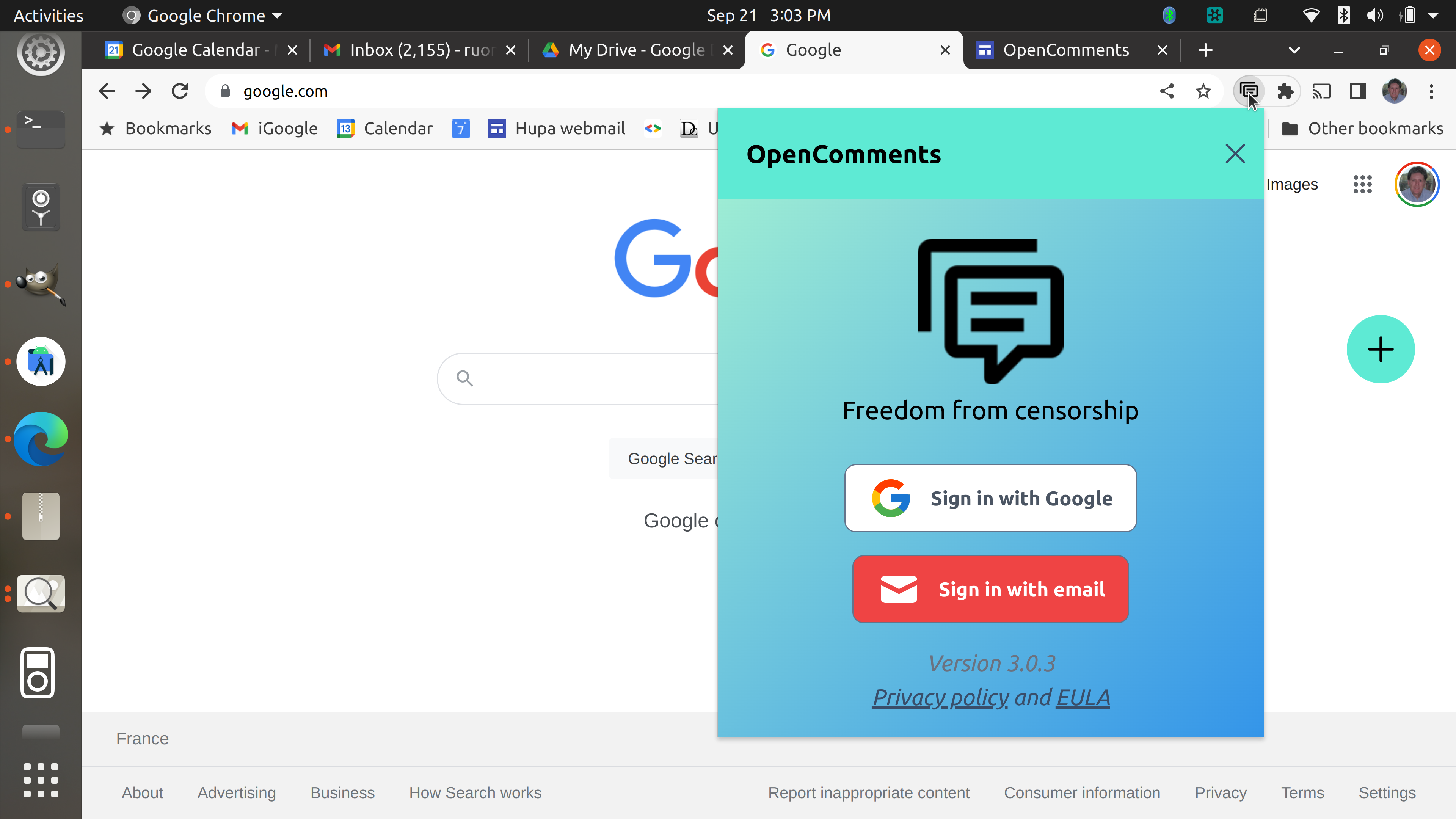Reload the page

(180, 91)
